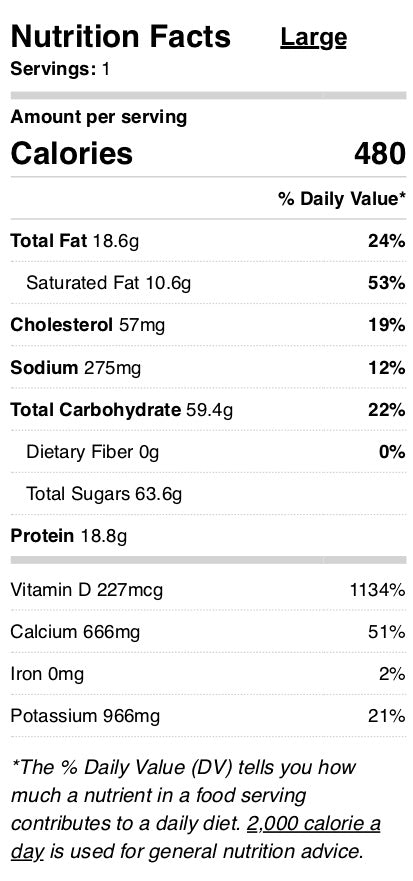Click the Calories 480 row
This screenshot has height=881, width=413.
[x=208, y=153]
